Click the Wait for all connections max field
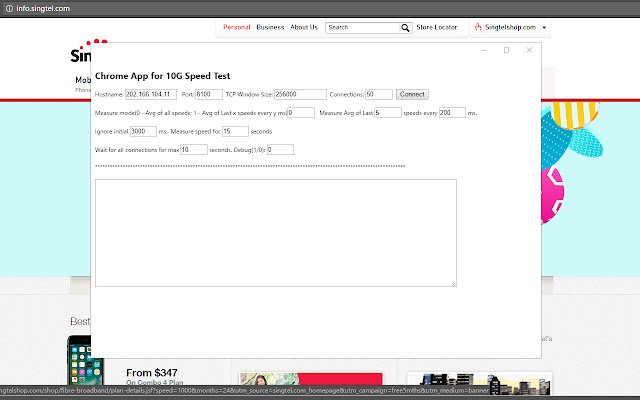Viewport: 640px width, 400px height. [x=194, y=150]
